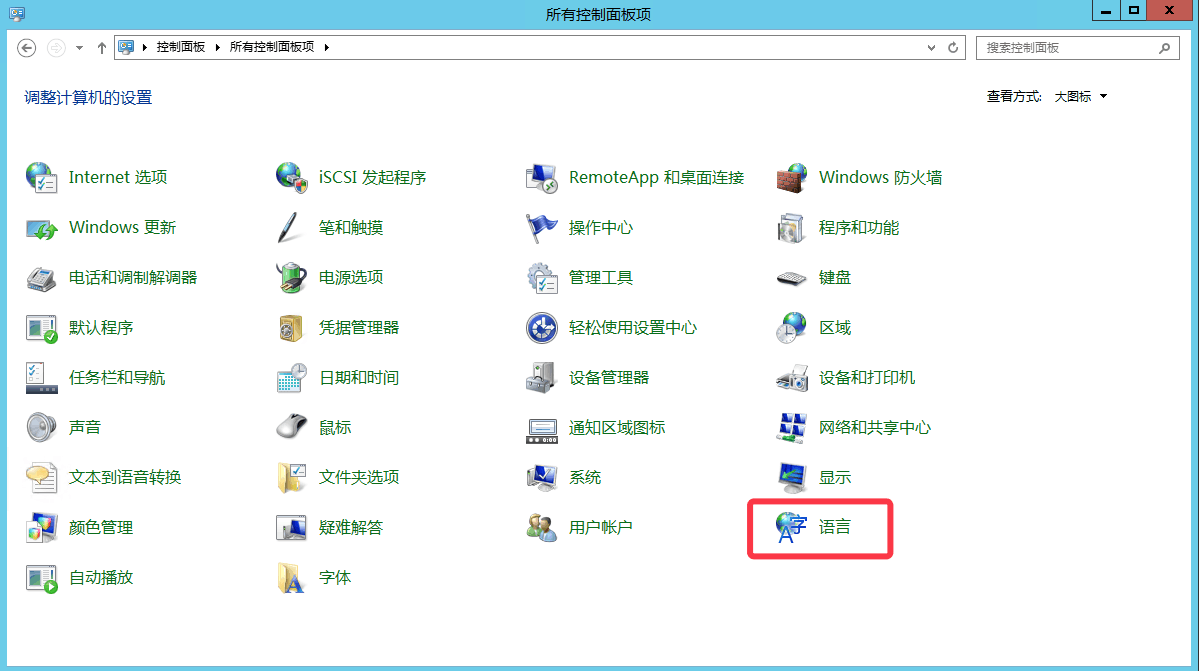Open the 管理工具 gear icon
This screenshot has width=1199, height=671.
541,277
